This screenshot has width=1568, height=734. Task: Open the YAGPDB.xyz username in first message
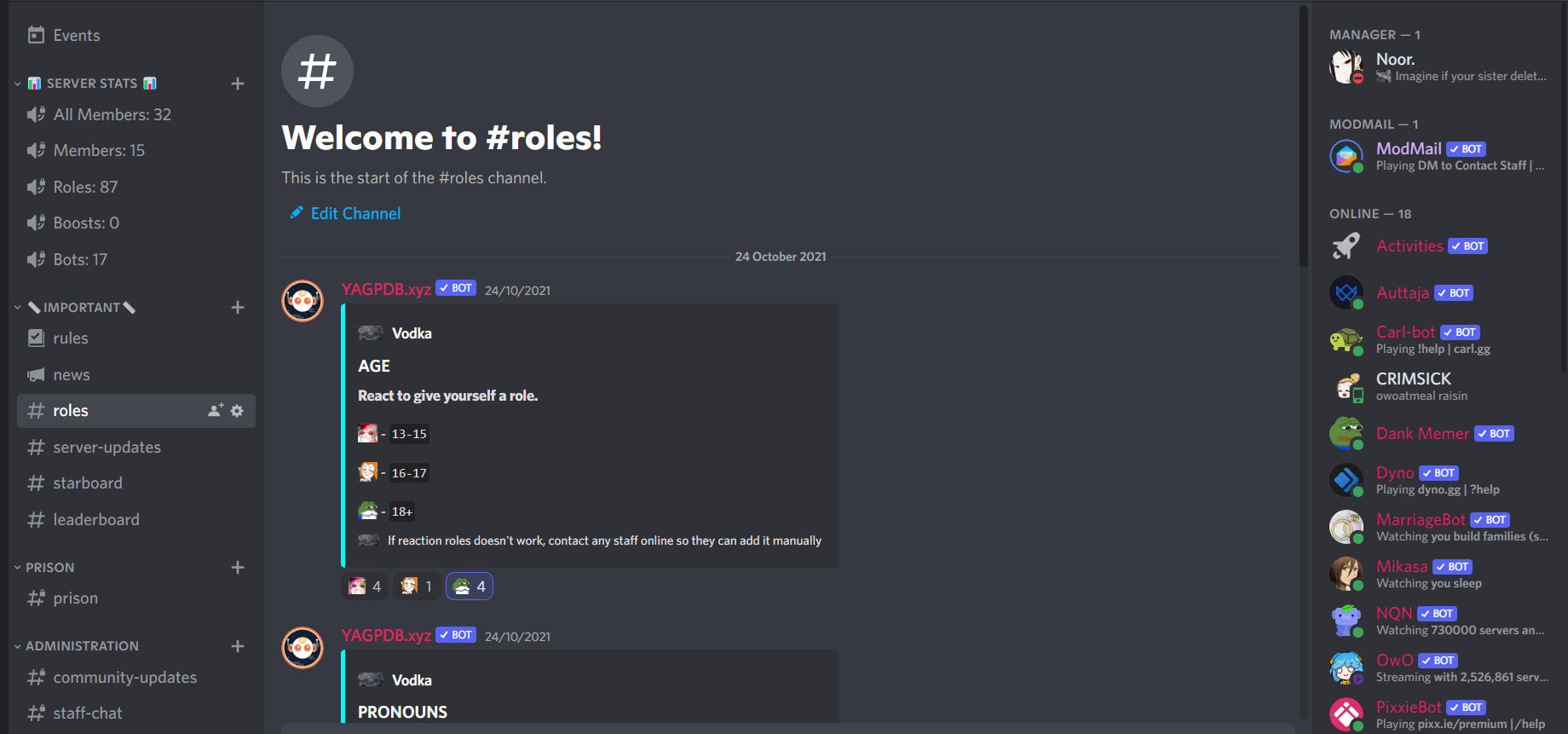coord(386,289)
